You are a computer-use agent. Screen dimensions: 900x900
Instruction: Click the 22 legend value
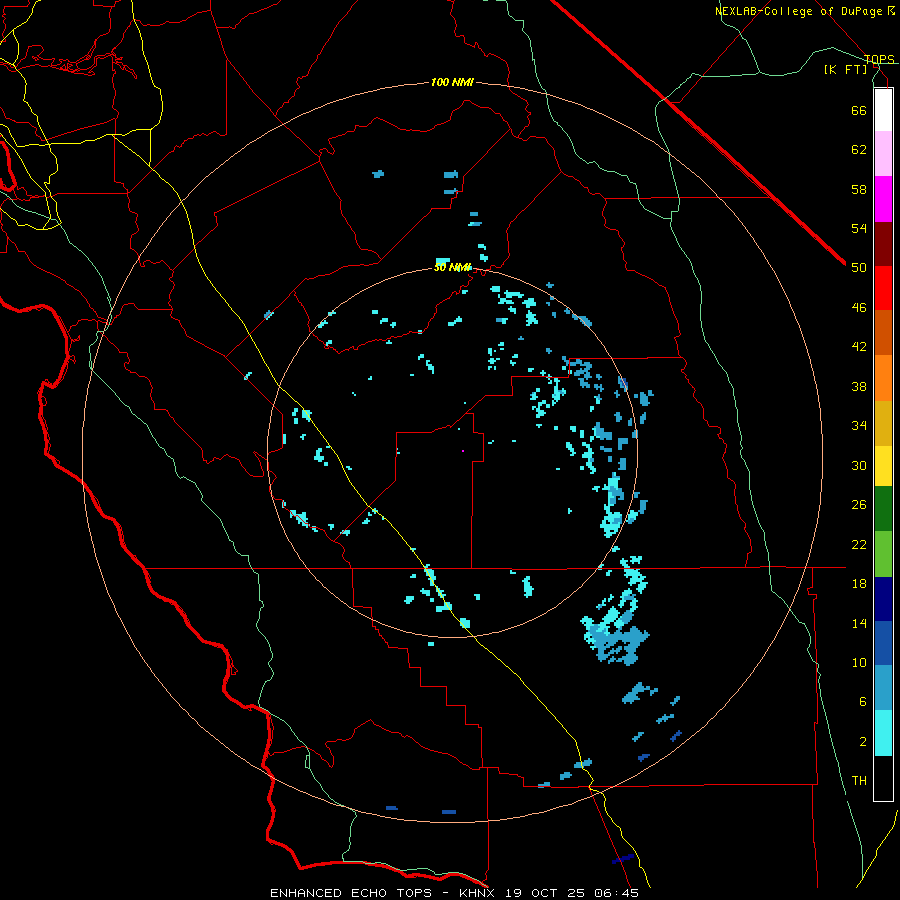click(x=859, y=544)
